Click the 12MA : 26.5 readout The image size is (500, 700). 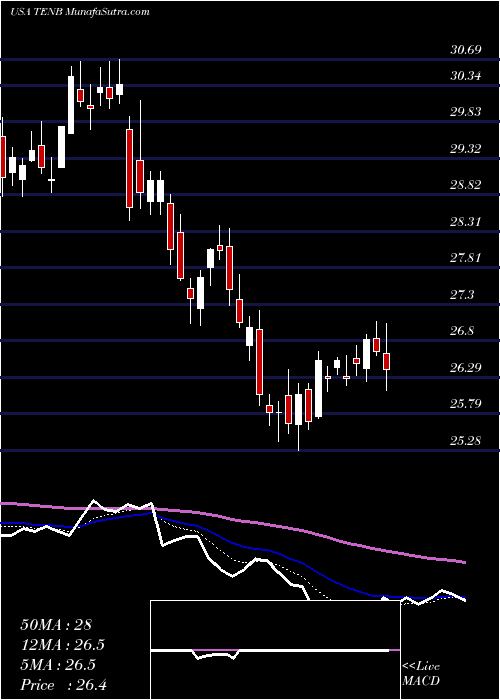pos(63,645)
